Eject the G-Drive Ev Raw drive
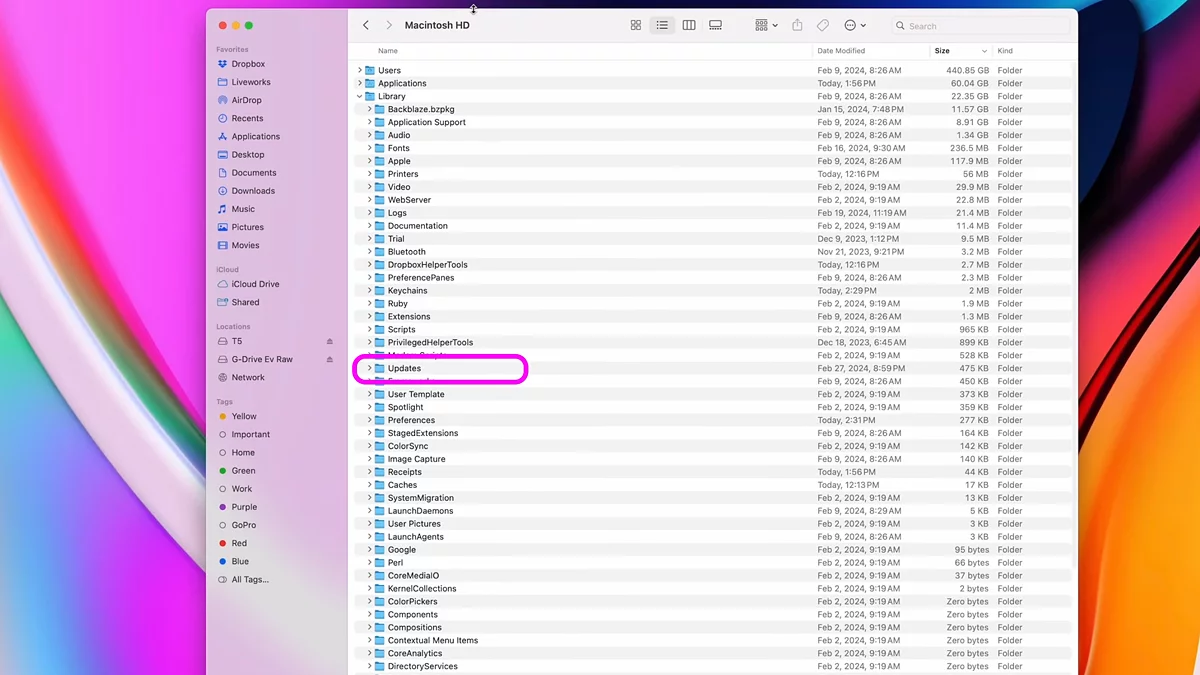The image size is (1200, 675). point(330,359)
